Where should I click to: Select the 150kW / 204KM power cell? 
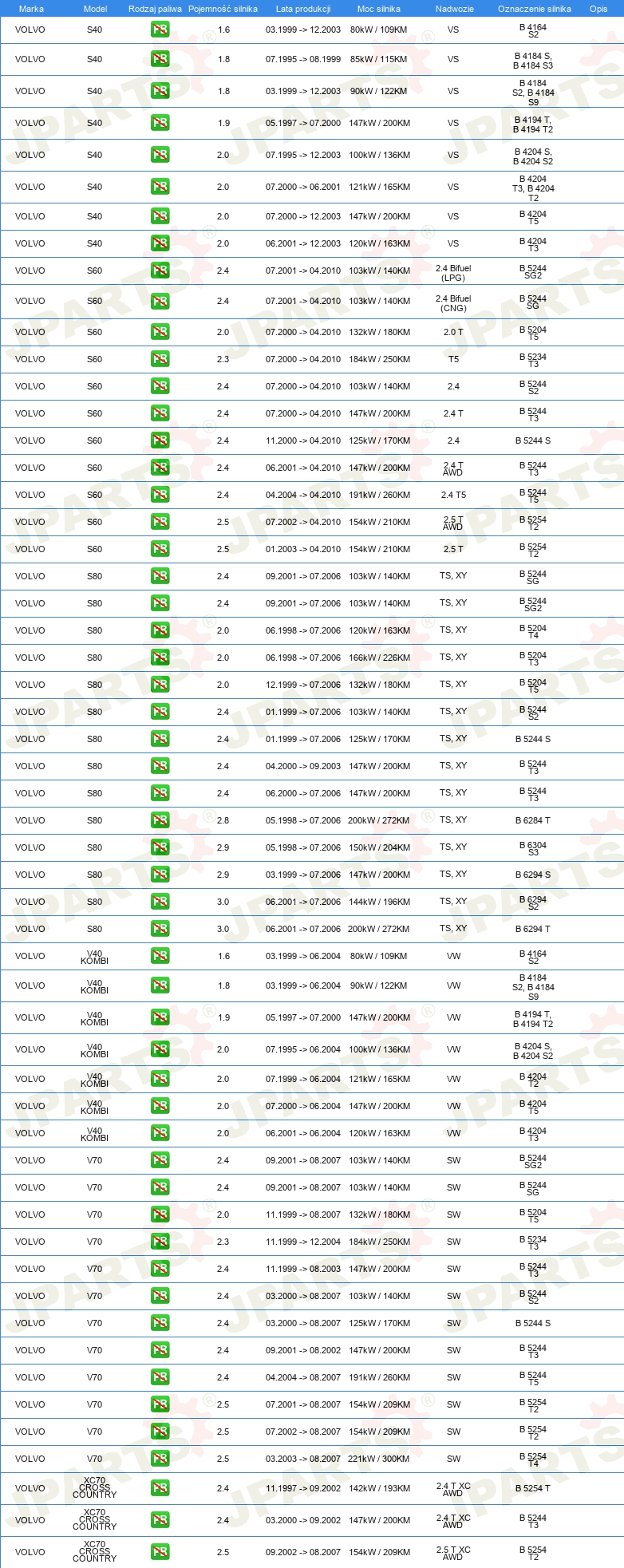(379, 847)
